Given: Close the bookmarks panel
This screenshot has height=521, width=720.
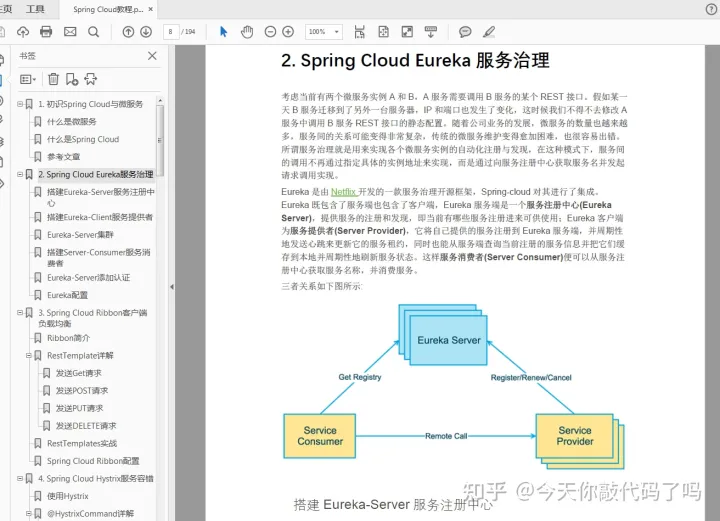Looking at the screenshot, I should tap(152, 56).
